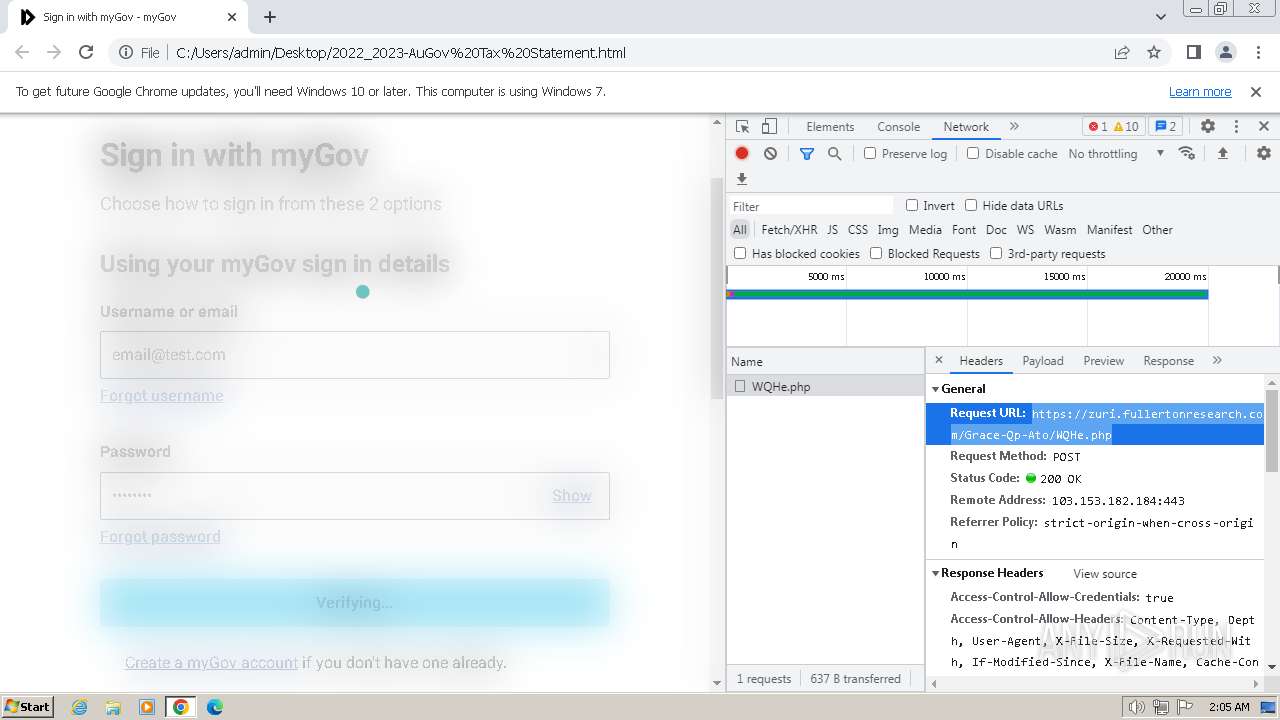Click the red record network log button
The image size is (1280, 720).
(x=742, y=153)
